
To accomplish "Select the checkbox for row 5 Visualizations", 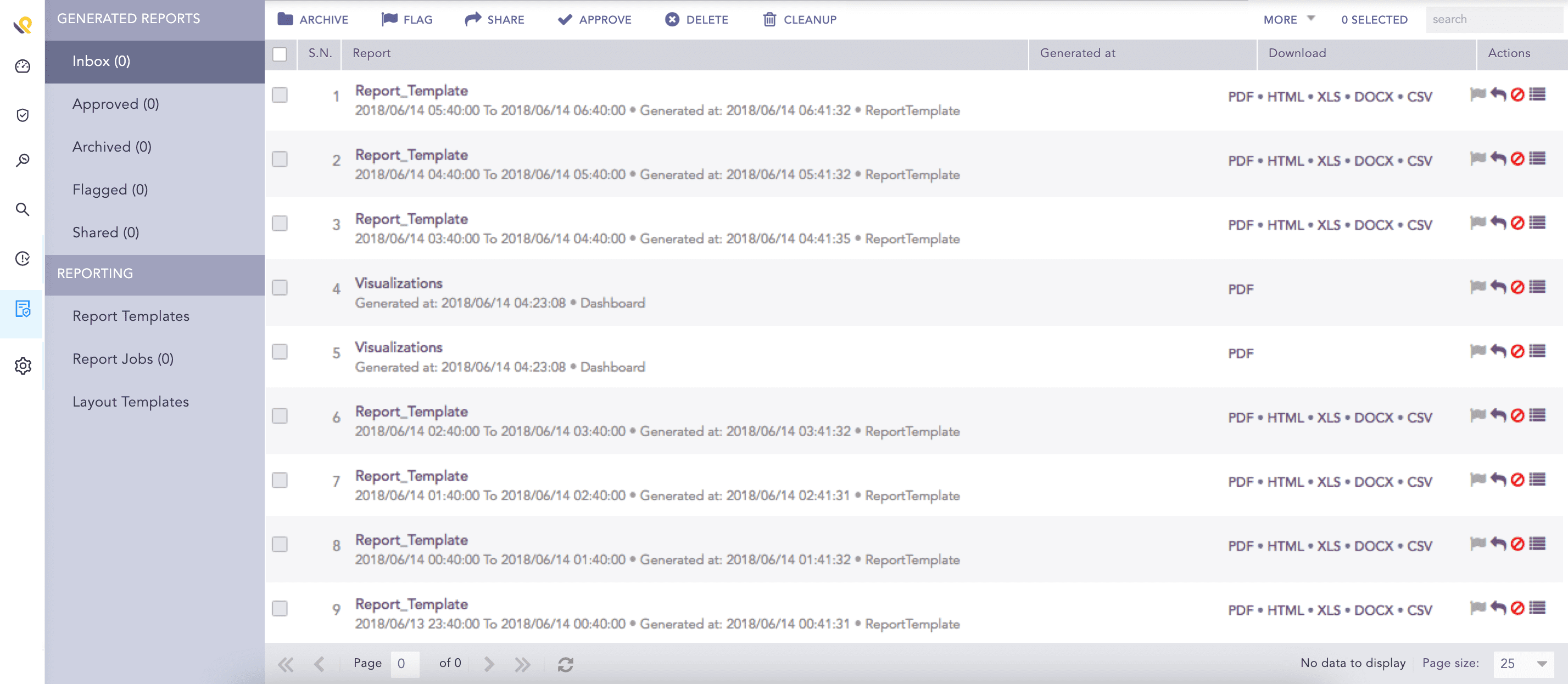I will [281, 352].
